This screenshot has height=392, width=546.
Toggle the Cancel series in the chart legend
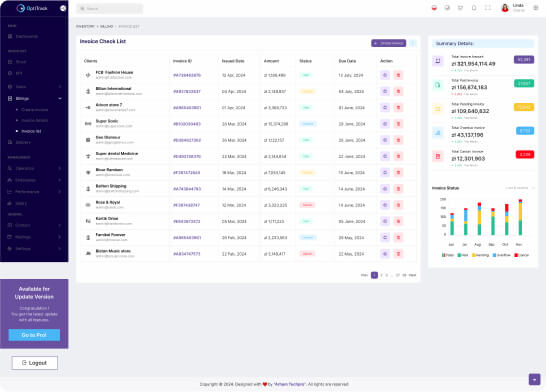[521, 255]
